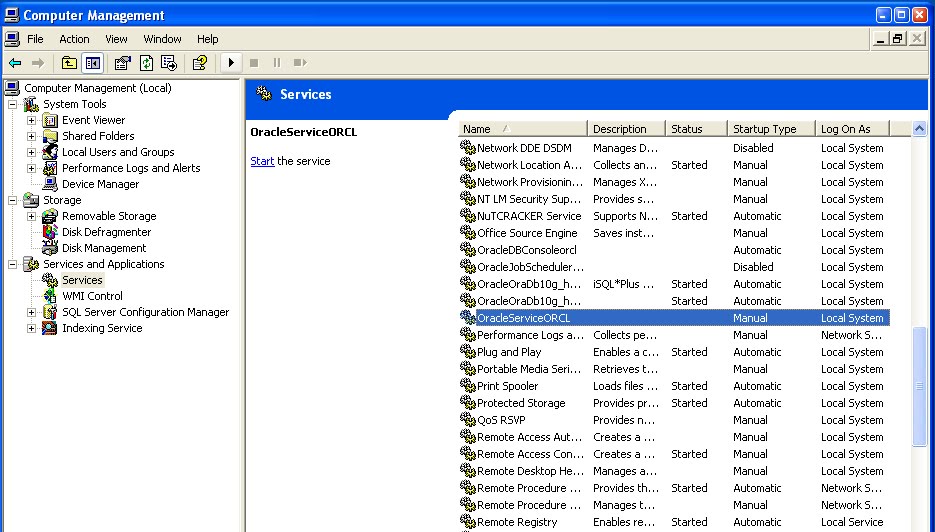
Task: Open Disk Defragmenter from the tree
Action: pos(107,232)
